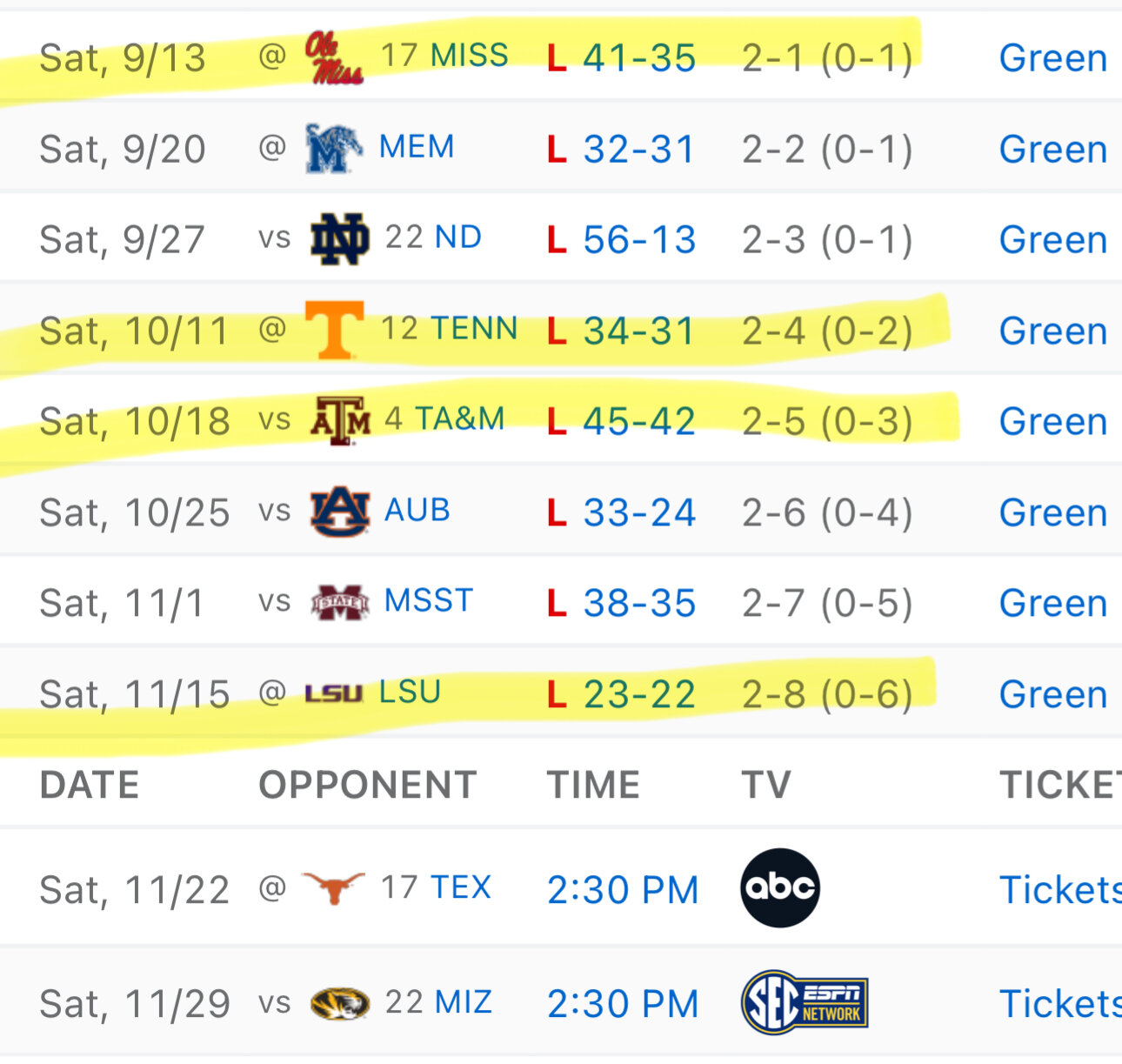The image size is (1122, 1064).
Task: Click the Missouri Tigers logo
Action: point(339,1003)
